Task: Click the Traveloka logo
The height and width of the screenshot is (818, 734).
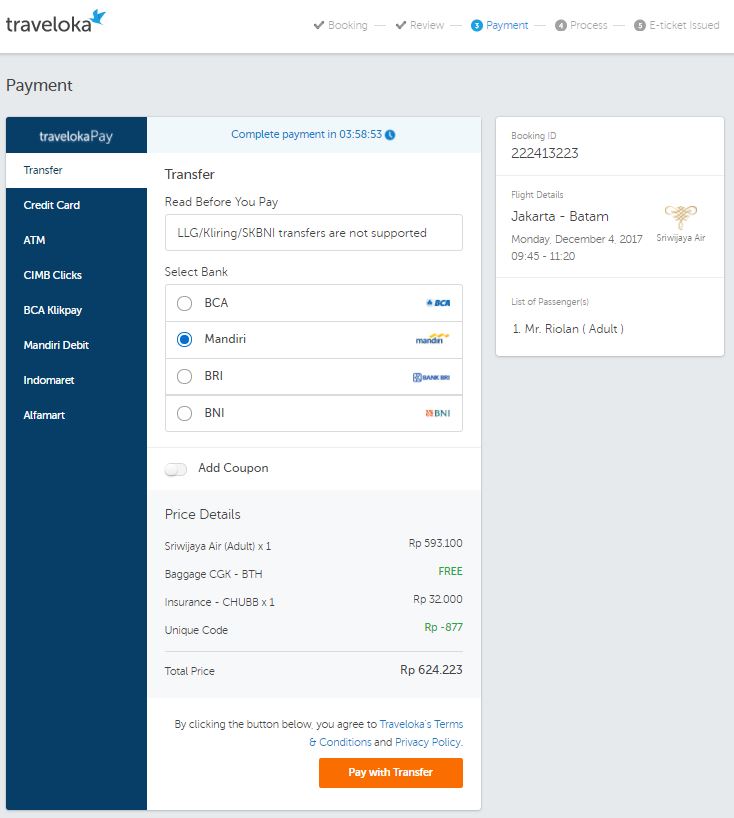Action: point(55,21)
